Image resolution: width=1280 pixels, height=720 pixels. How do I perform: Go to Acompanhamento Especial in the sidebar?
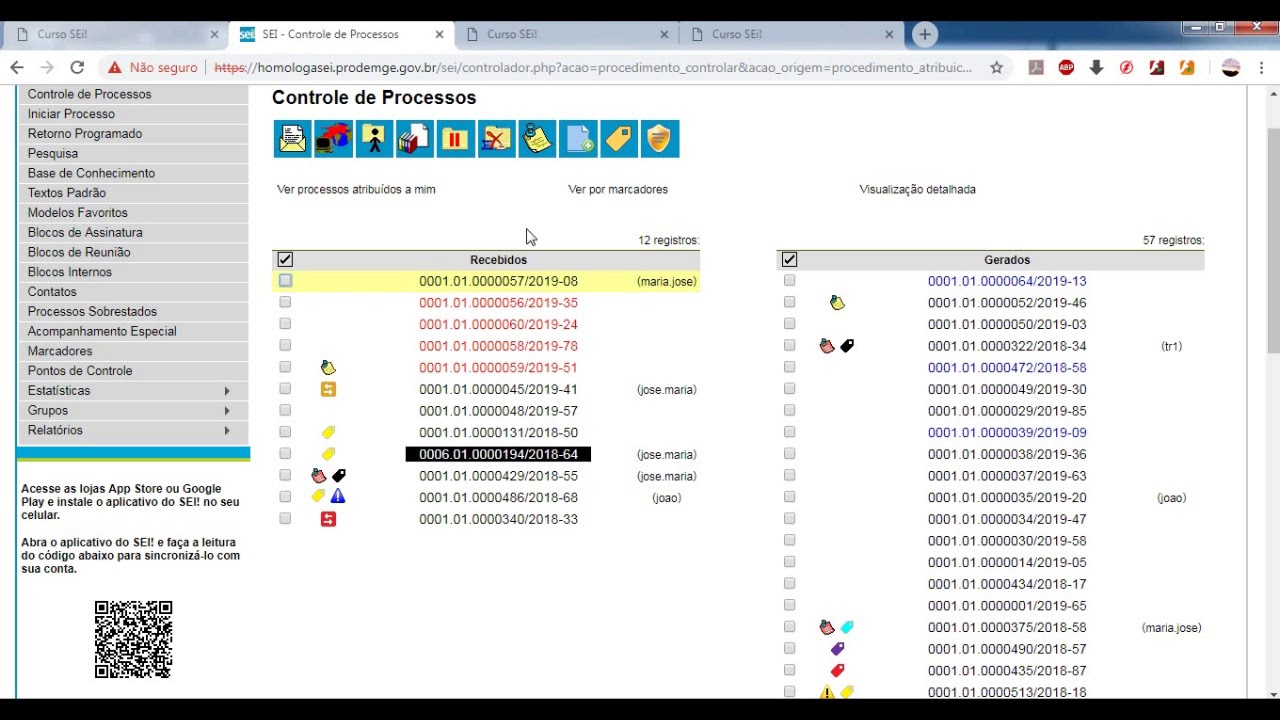[x=102, y=331]
